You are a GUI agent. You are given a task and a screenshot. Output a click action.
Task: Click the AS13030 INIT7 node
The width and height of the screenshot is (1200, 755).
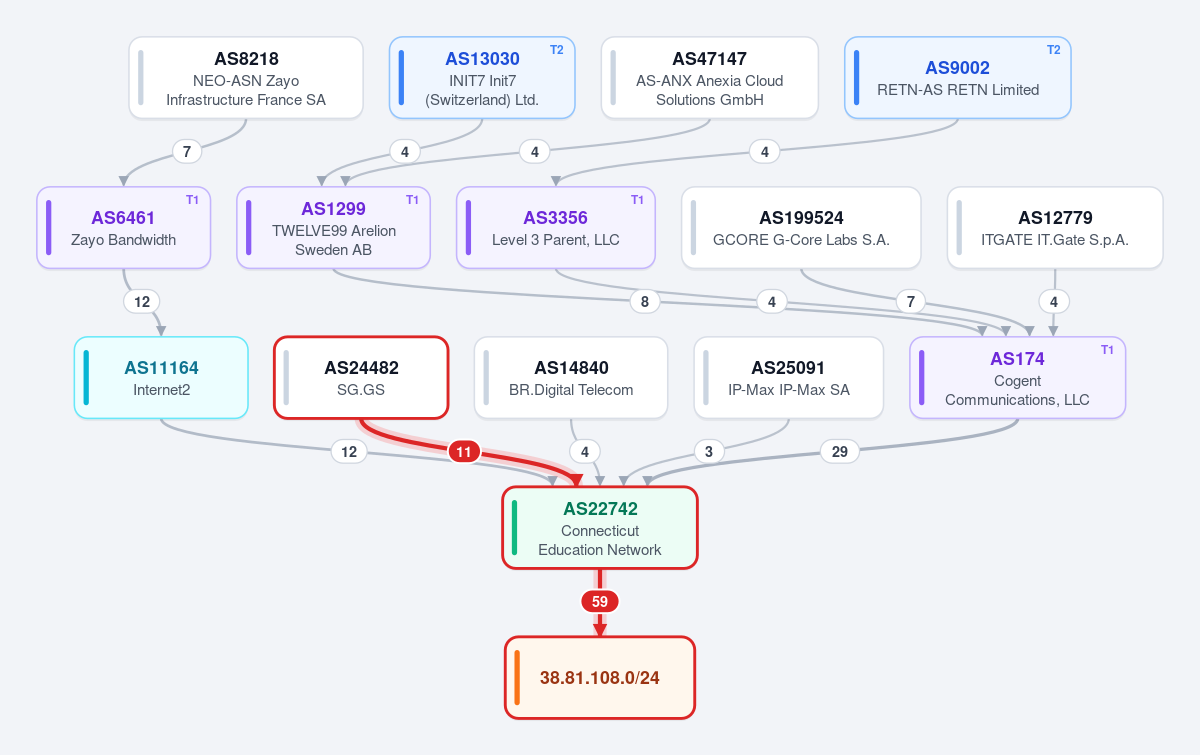pyautogui.click(x=482, y=78)
